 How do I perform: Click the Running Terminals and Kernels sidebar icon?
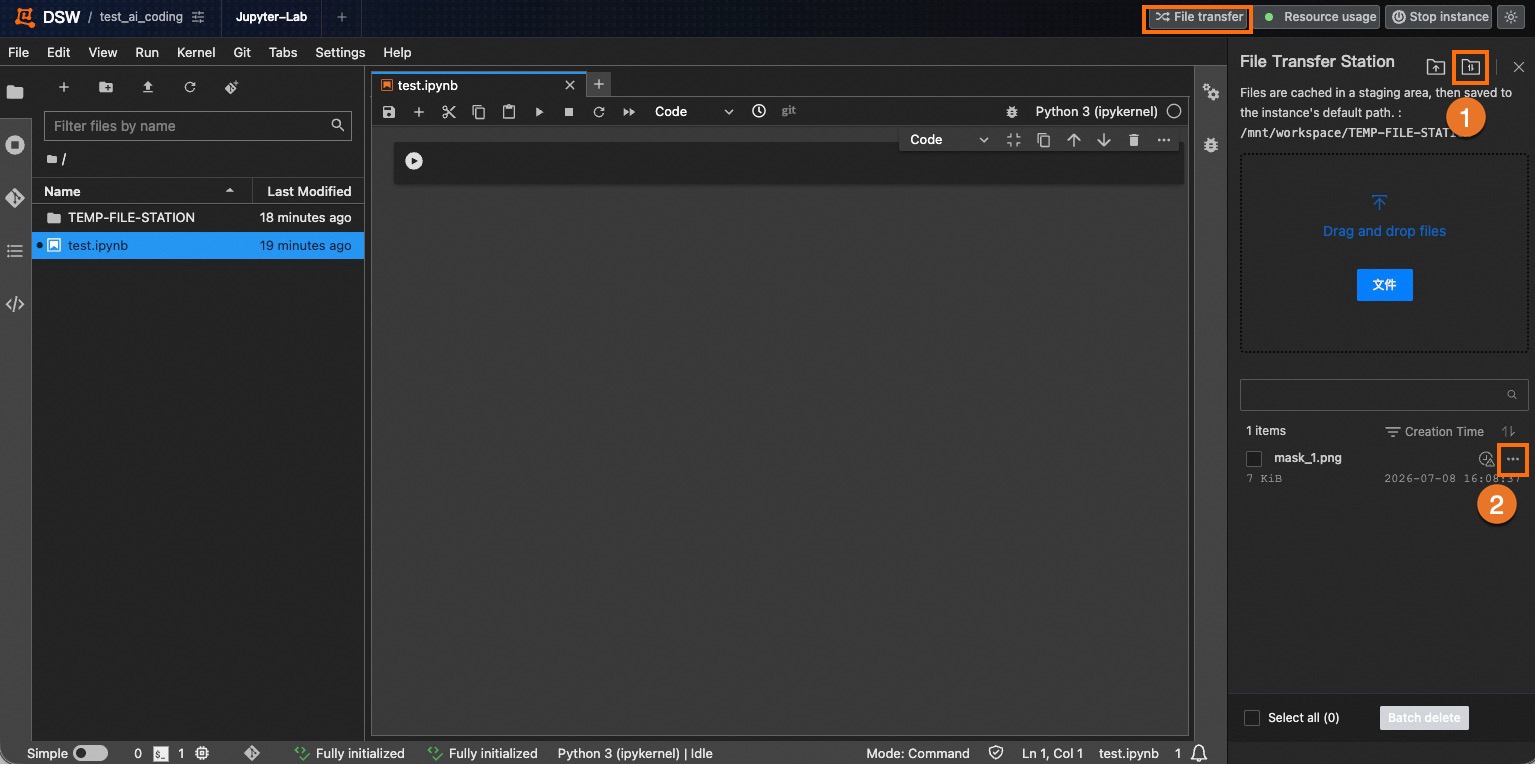[x=15, y=145]
